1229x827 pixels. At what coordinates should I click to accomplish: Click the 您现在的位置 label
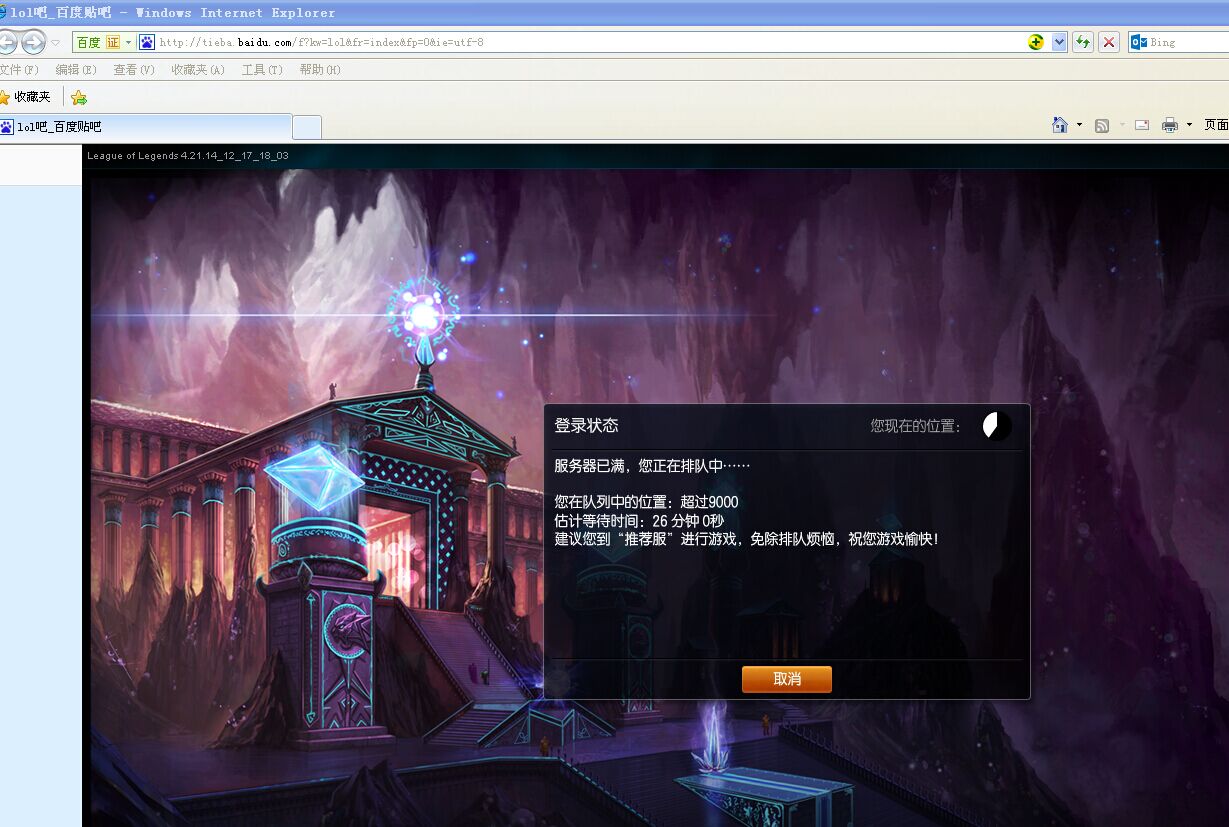(x=916, y=426)
